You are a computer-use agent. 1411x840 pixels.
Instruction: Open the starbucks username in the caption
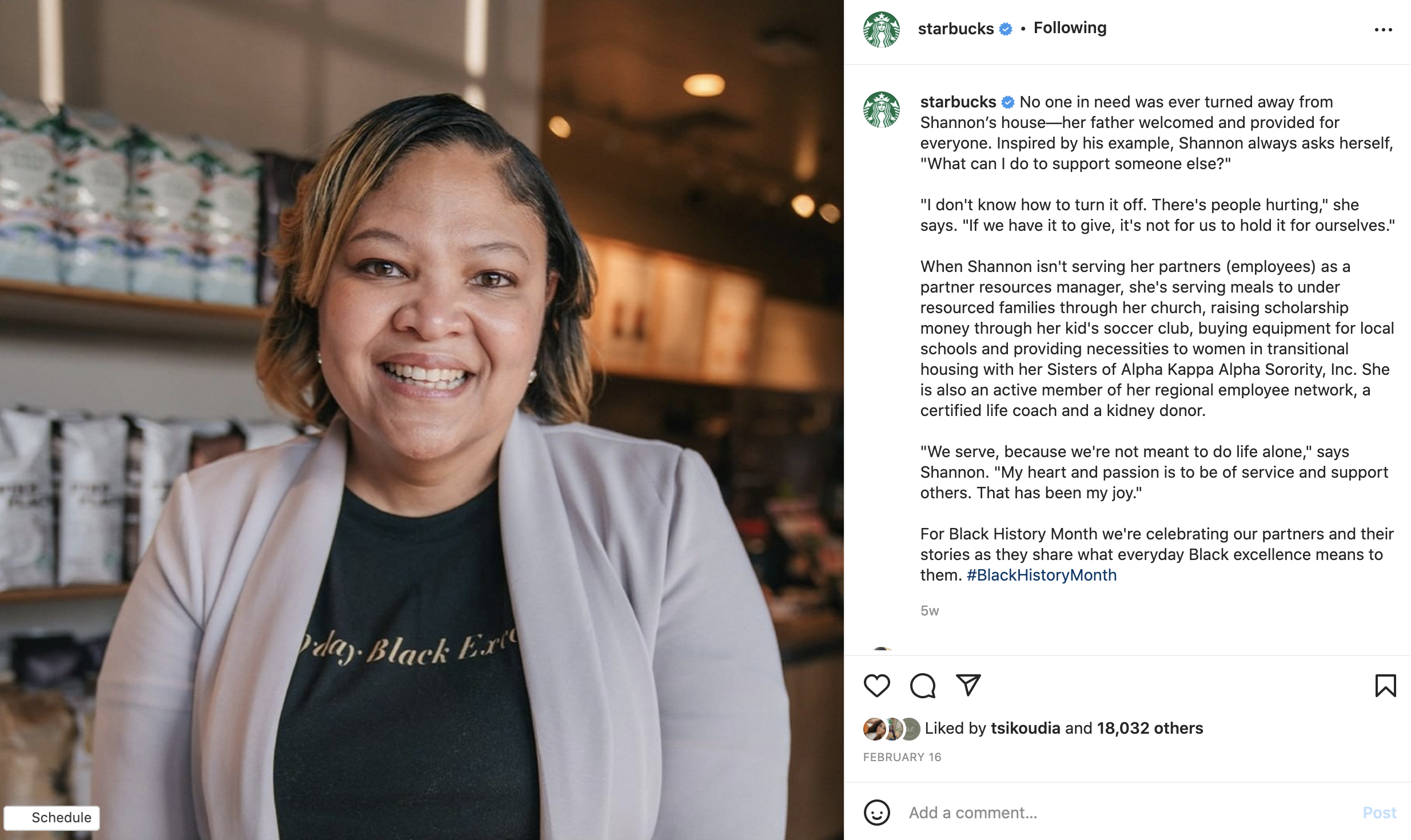pos(958,102)
